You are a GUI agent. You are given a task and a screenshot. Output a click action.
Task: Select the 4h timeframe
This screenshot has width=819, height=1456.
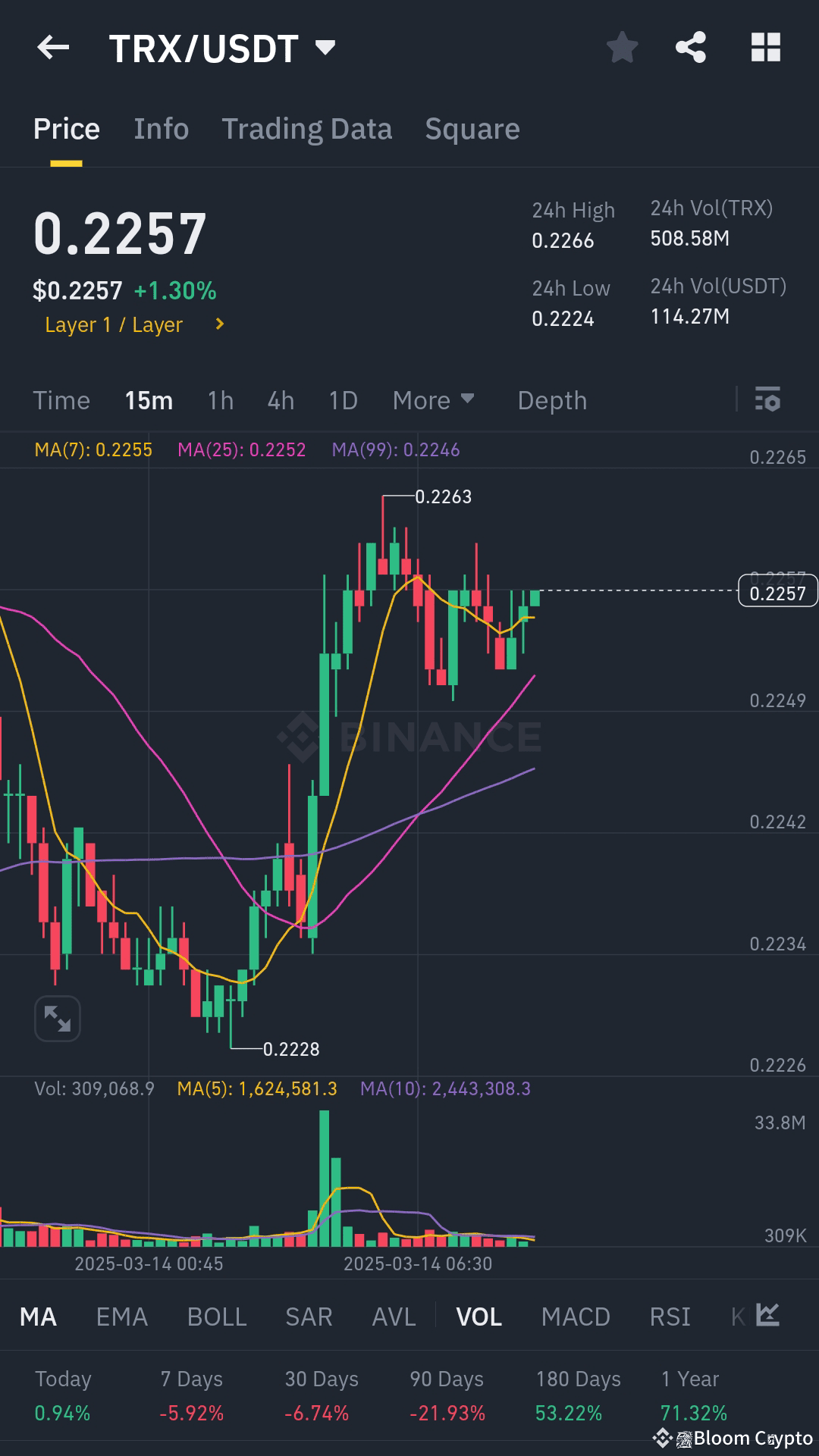point(281,400)
